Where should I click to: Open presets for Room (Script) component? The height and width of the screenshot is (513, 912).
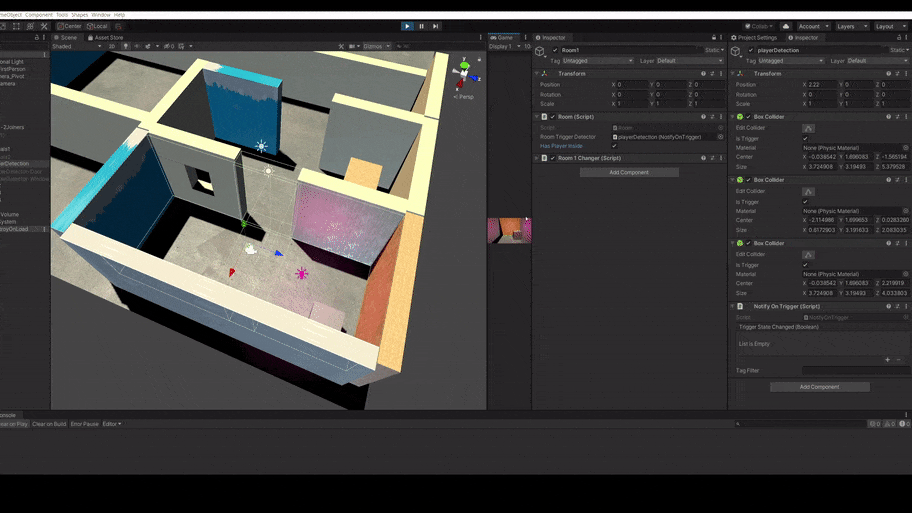[x=712, y=117]
